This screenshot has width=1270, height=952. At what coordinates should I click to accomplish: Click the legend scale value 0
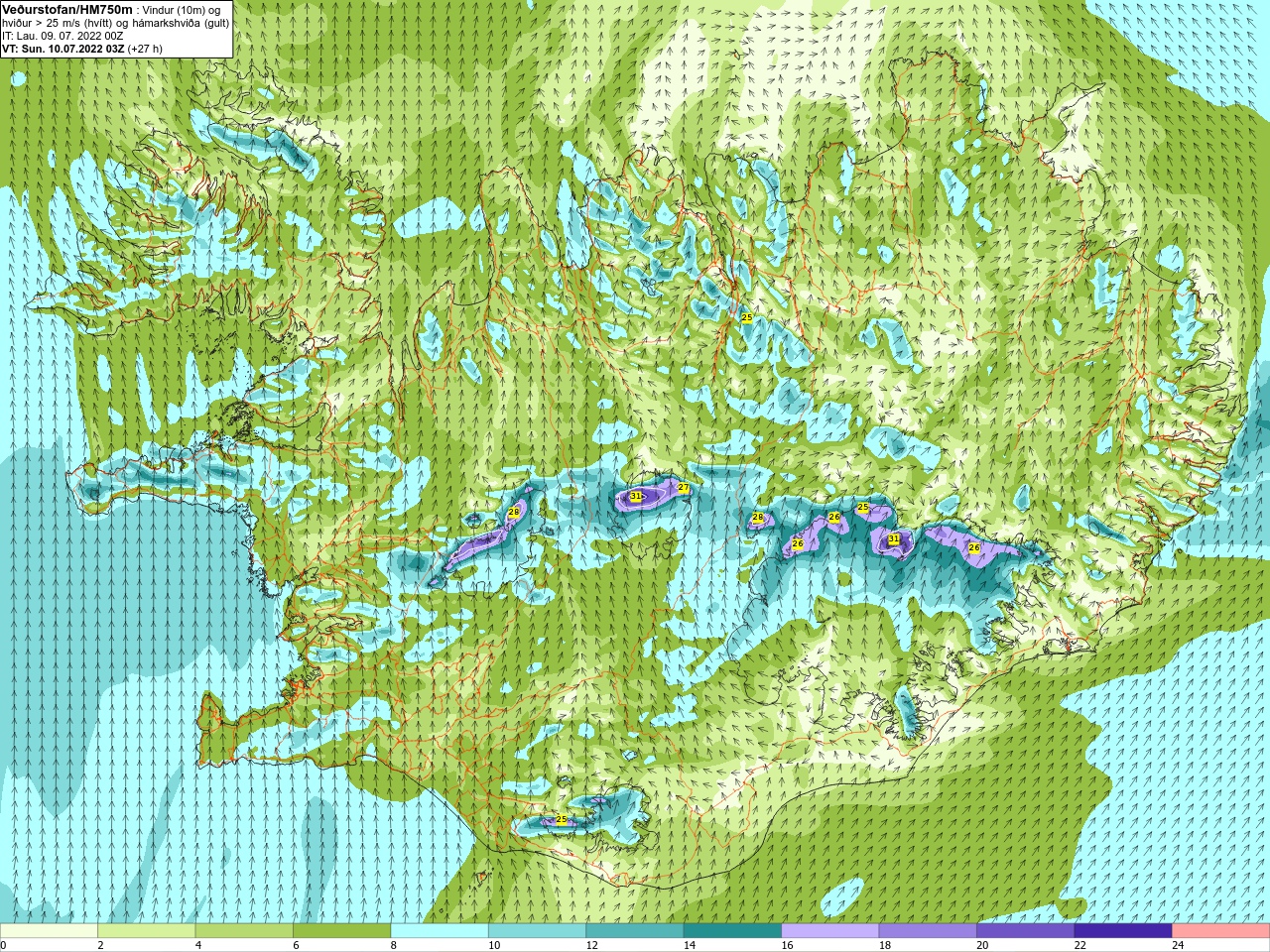(x=4, y=945)
